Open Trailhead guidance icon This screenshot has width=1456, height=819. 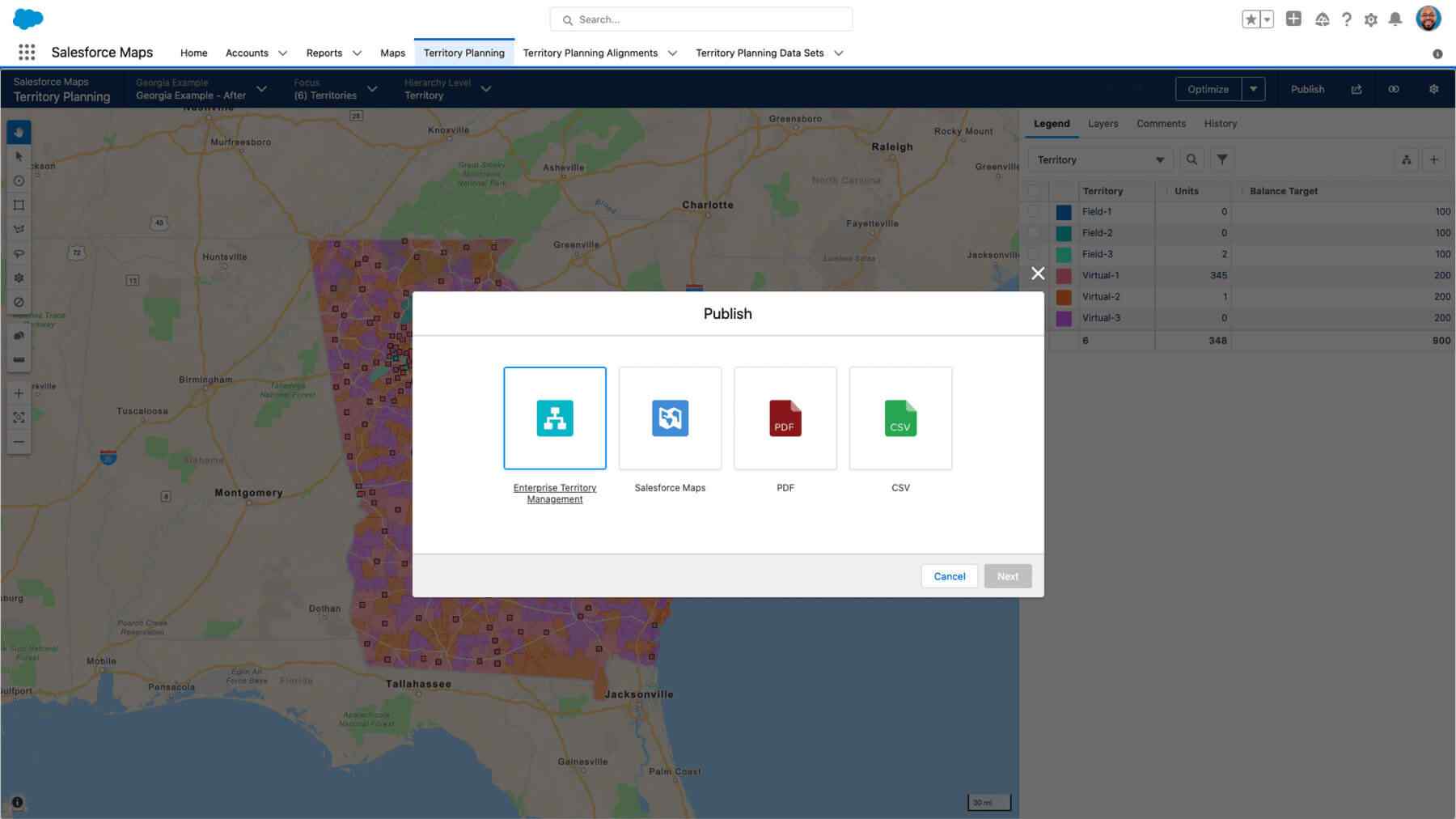pos(1323,19)
